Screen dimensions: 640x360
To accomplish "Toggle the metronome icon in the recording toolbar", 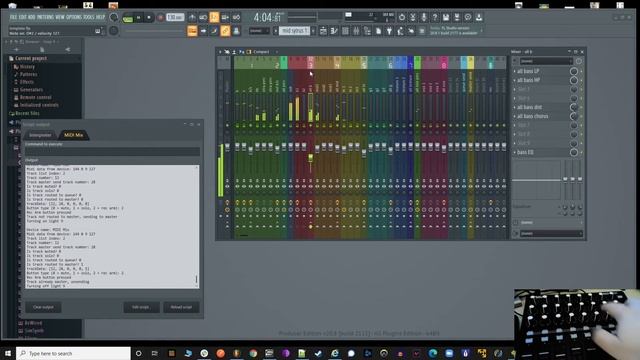I will [192, 17].
